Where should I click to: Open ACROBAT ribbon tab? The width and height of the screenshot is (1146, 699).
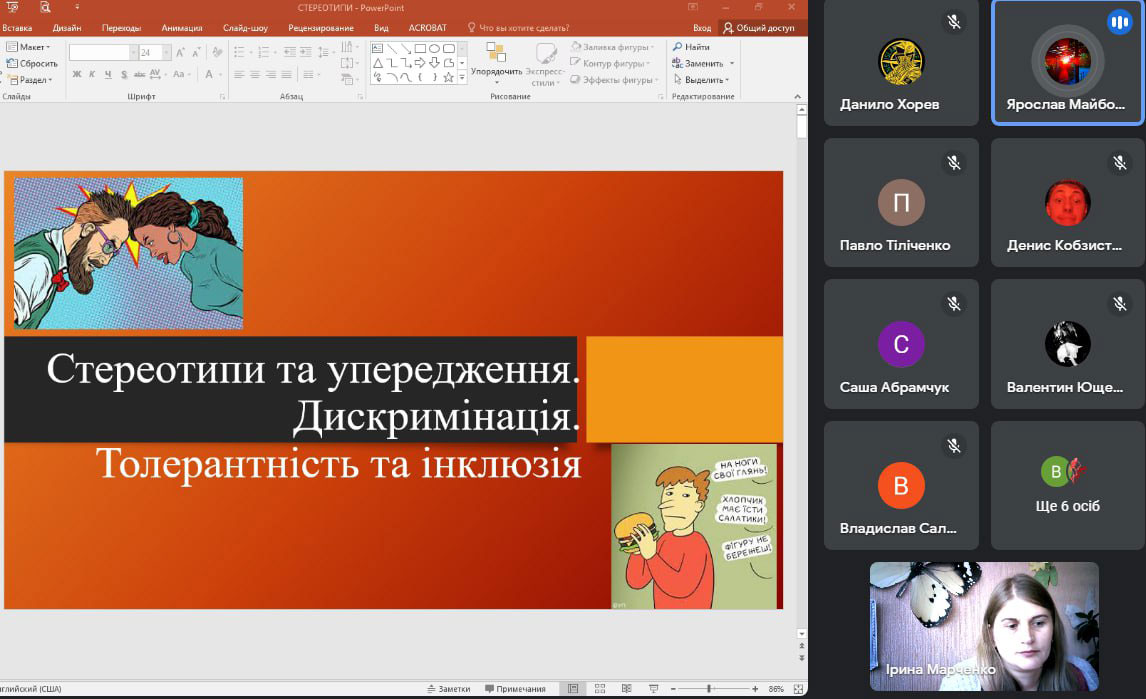[428, 28]
